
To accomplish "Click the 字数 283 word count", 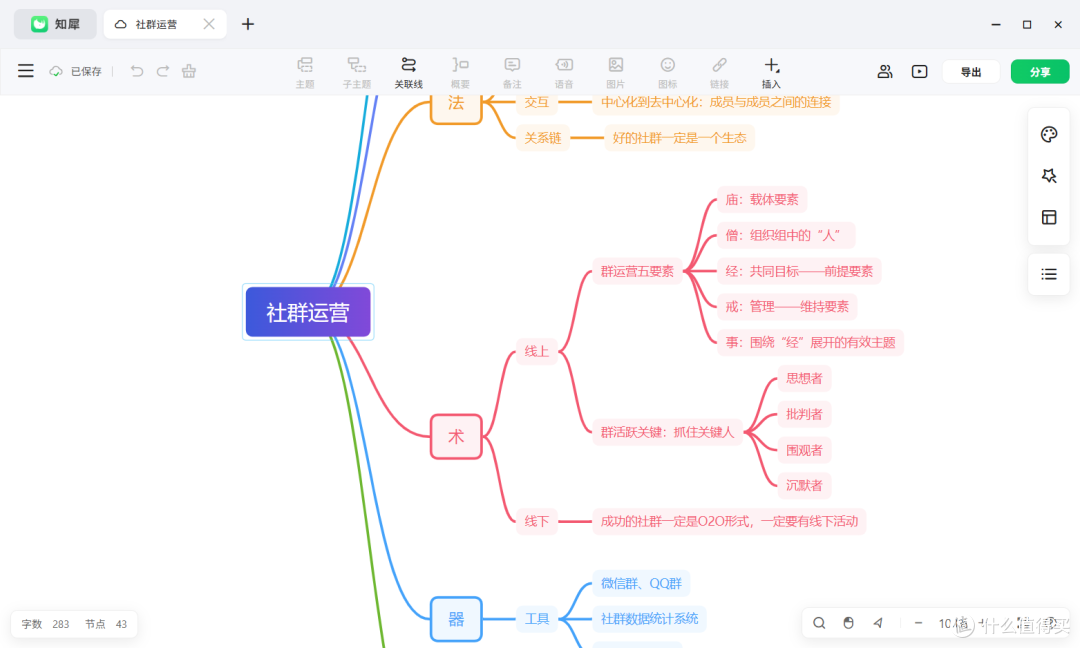I will 45,624.
